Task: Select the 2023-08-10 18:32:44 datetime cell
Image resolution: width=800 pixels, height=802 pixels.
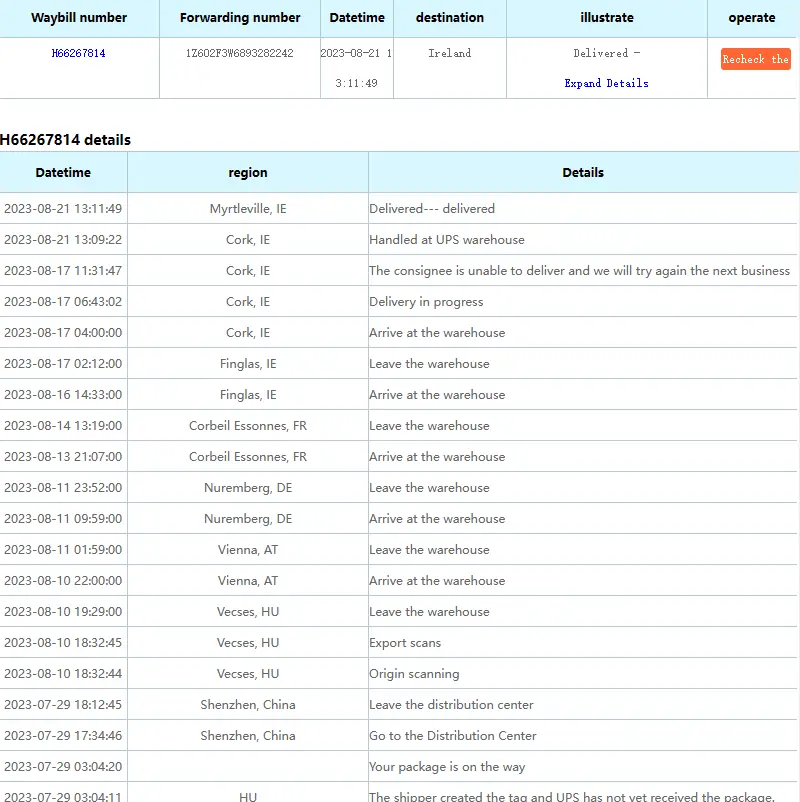Action: (63, 674)
